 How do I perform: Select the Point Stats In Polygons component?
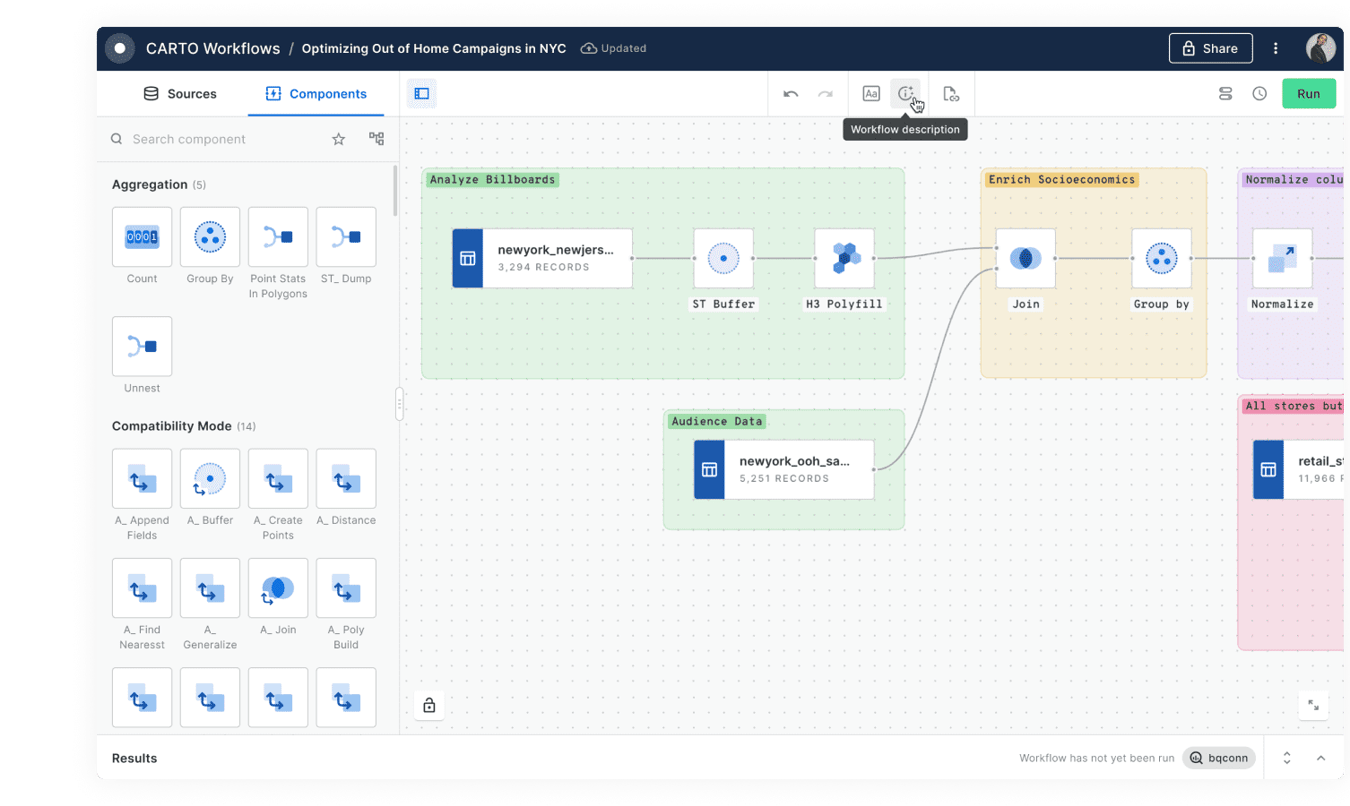[278, 237]
